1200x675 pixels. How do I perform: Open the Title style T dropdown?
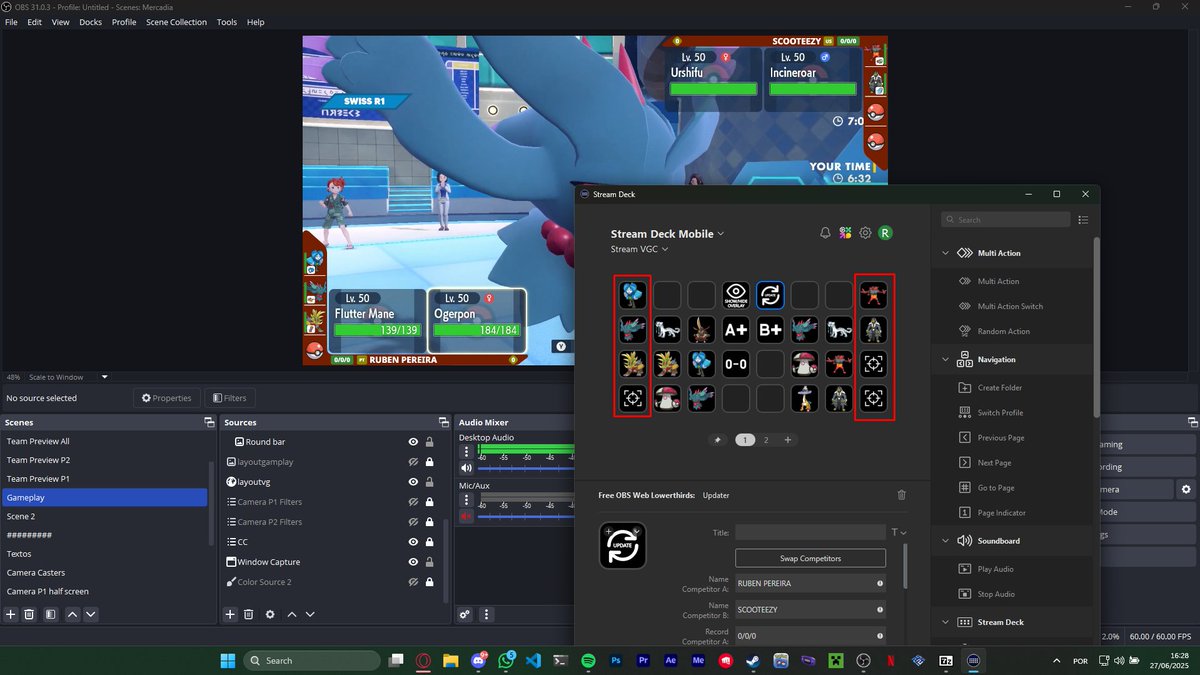[899, 533]
